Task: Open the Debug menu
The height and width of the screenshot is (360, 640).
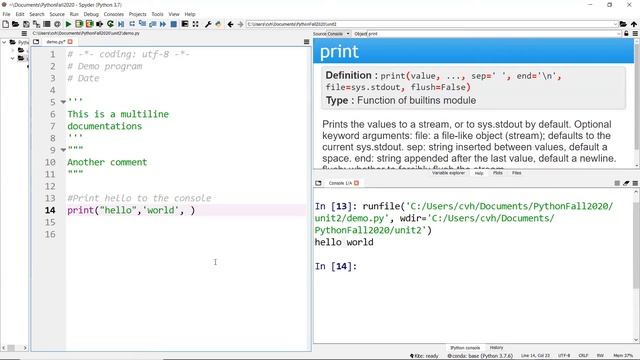Action: coord(91,14)
